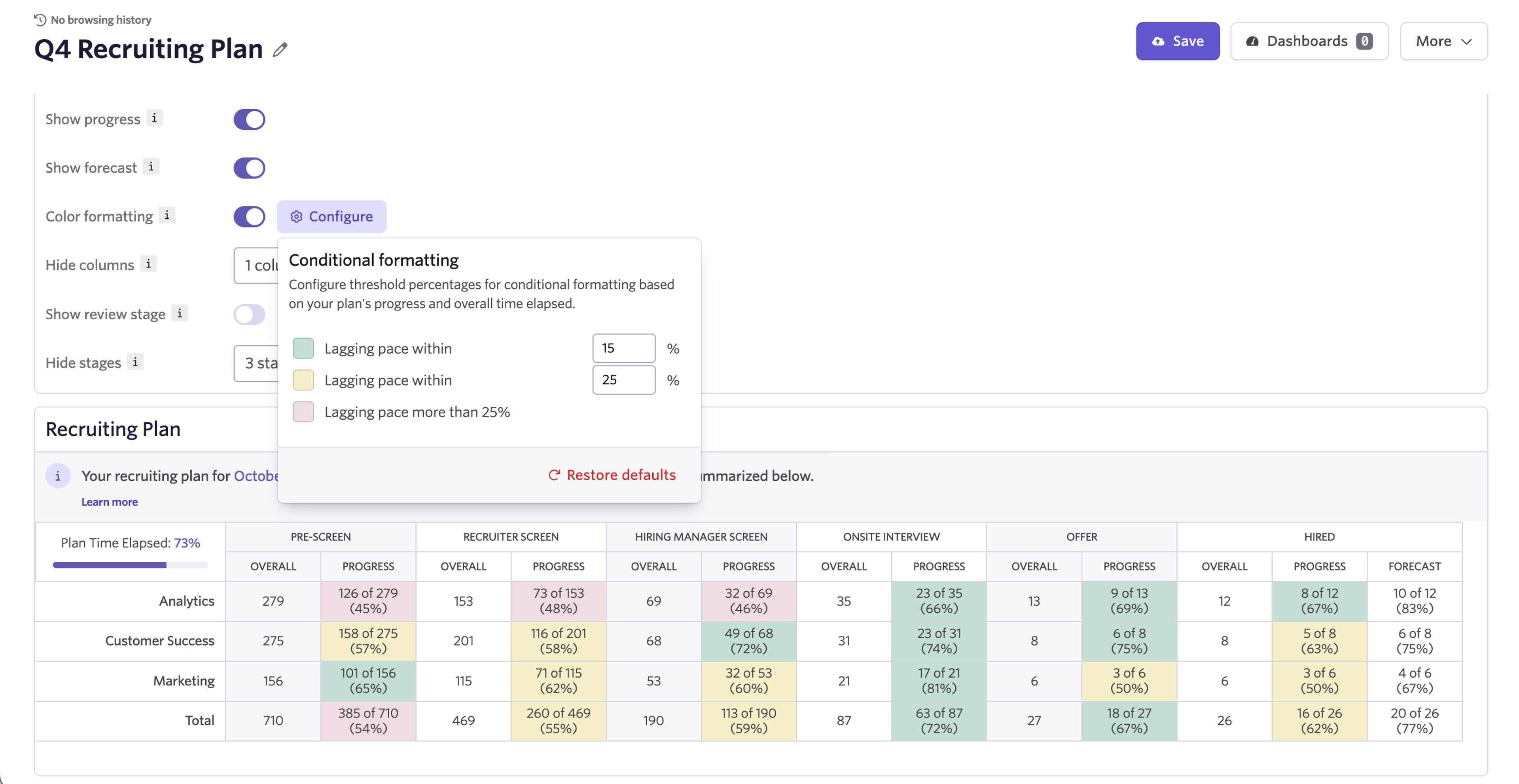
Task: Click the Dashboards count badge 0
Action: pos(1364,41)
